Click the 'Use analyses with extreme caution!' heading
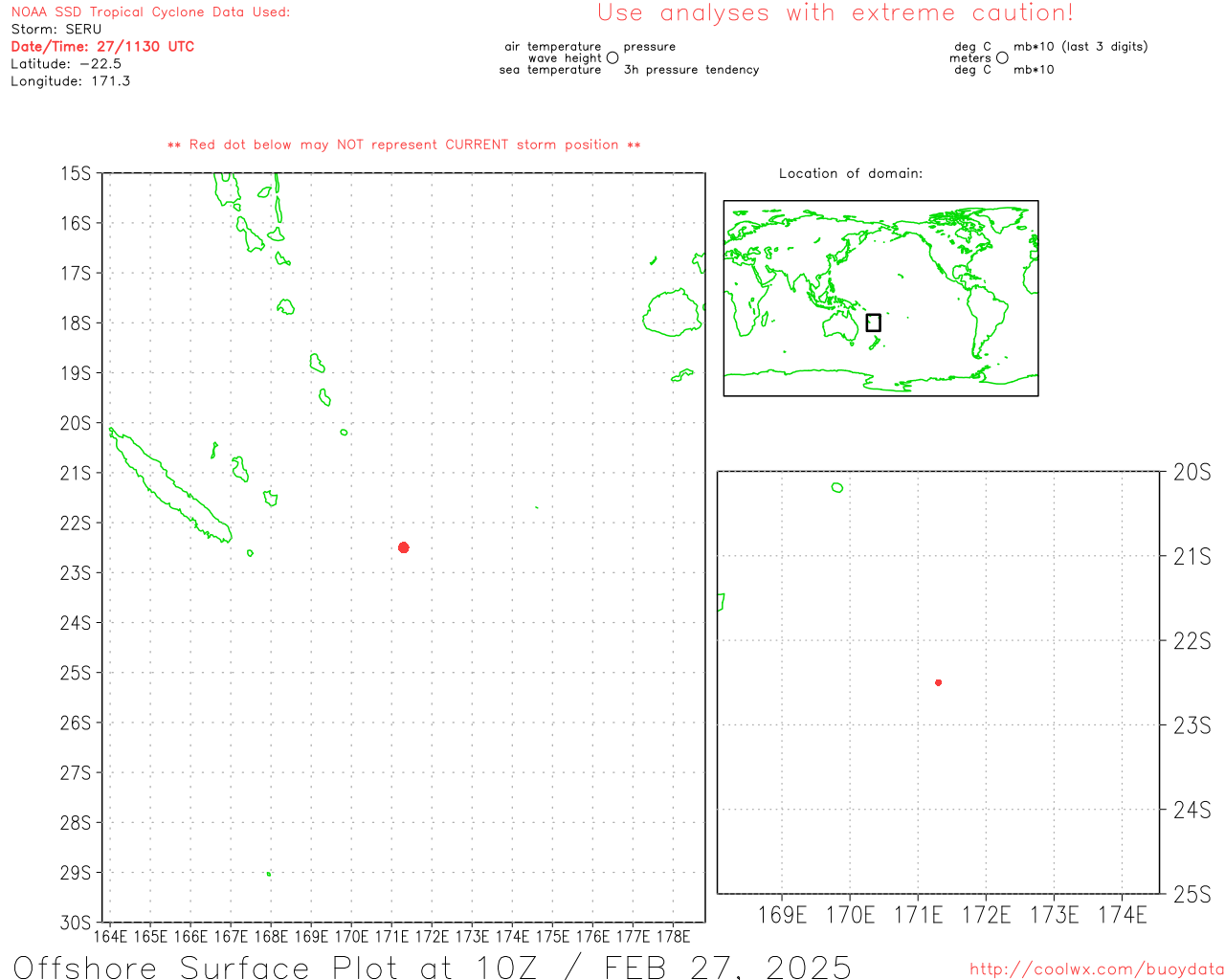 click(x=835, y=13)
